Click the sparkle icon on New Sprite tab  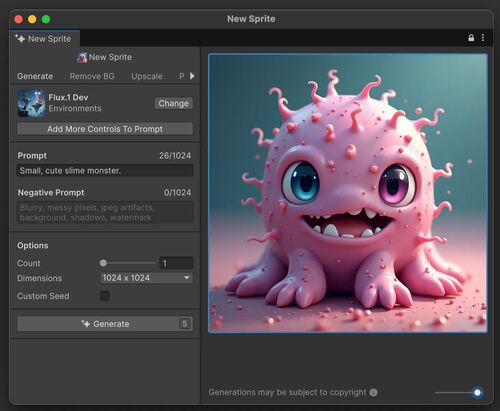(x=20, y=38)
